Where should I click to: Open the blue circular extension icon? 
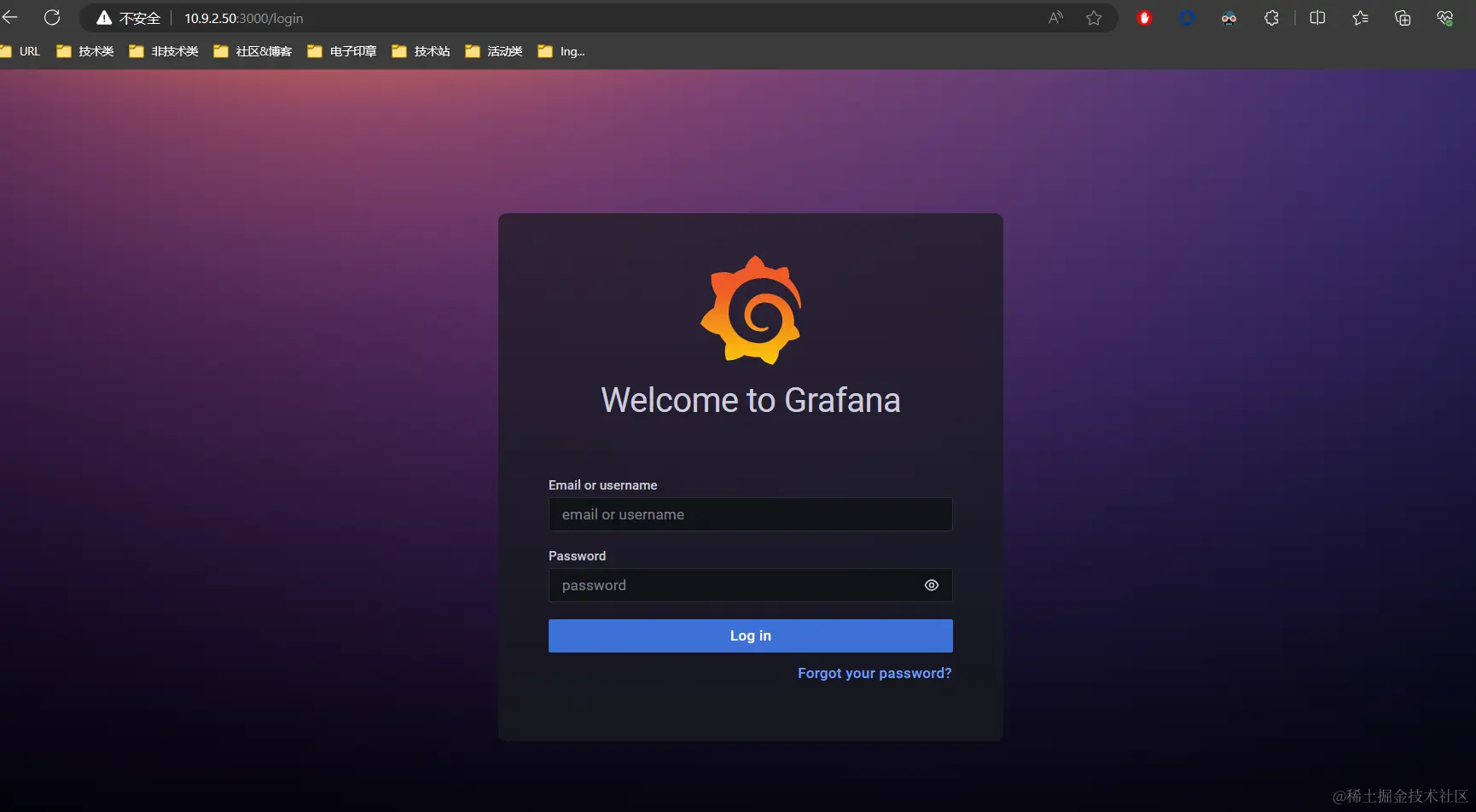click(x=1187, y=18)
